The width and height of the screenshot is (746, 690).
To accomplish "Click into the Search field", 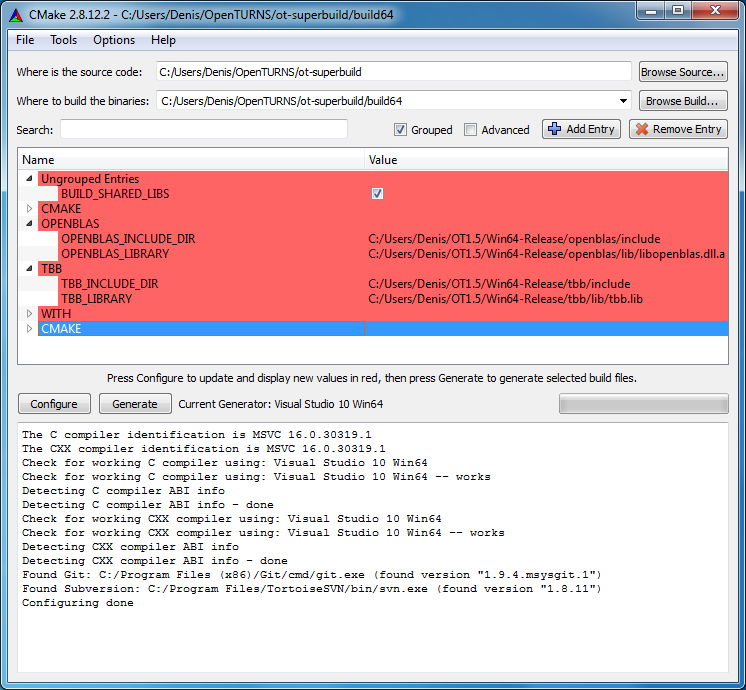I will (x=204, y=129).
